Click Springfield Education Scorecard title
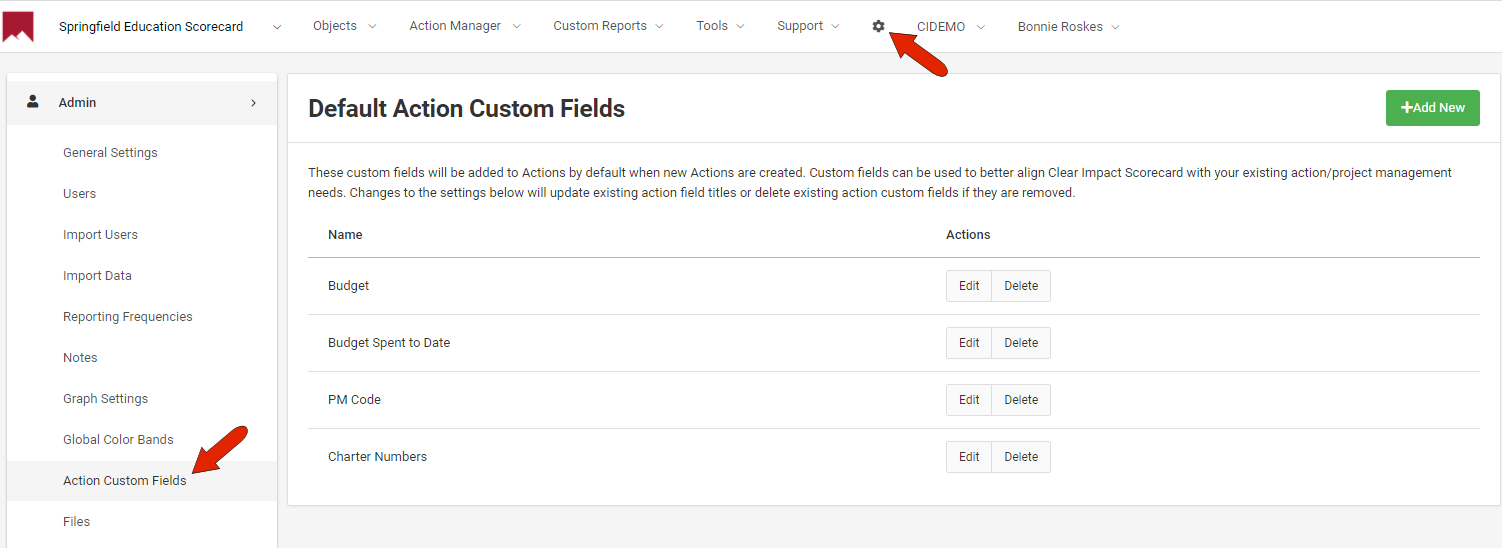This screenshot has height=548, width=1502. [151, 27]
